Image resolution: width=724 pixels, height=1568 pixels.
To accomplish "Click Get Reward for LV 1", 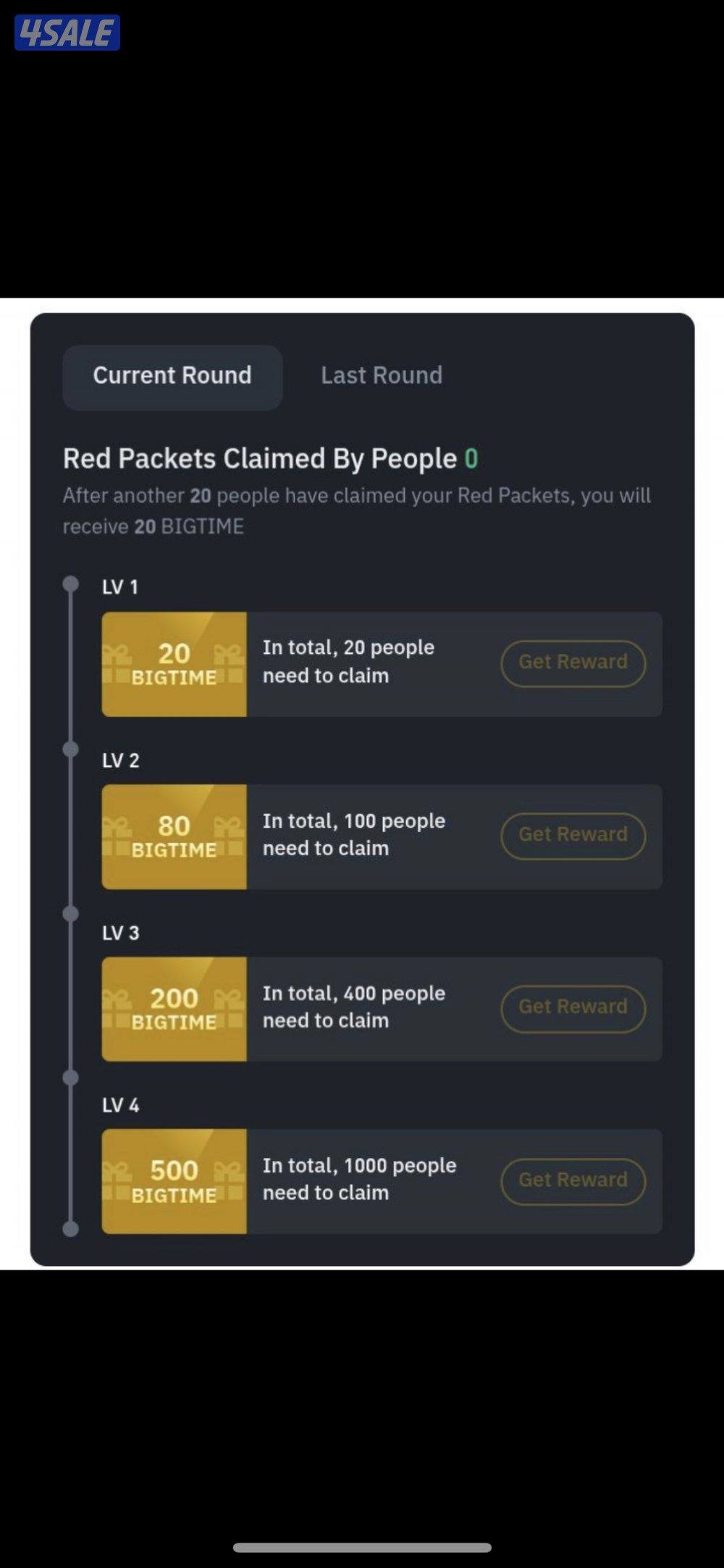I will (573, 662).
